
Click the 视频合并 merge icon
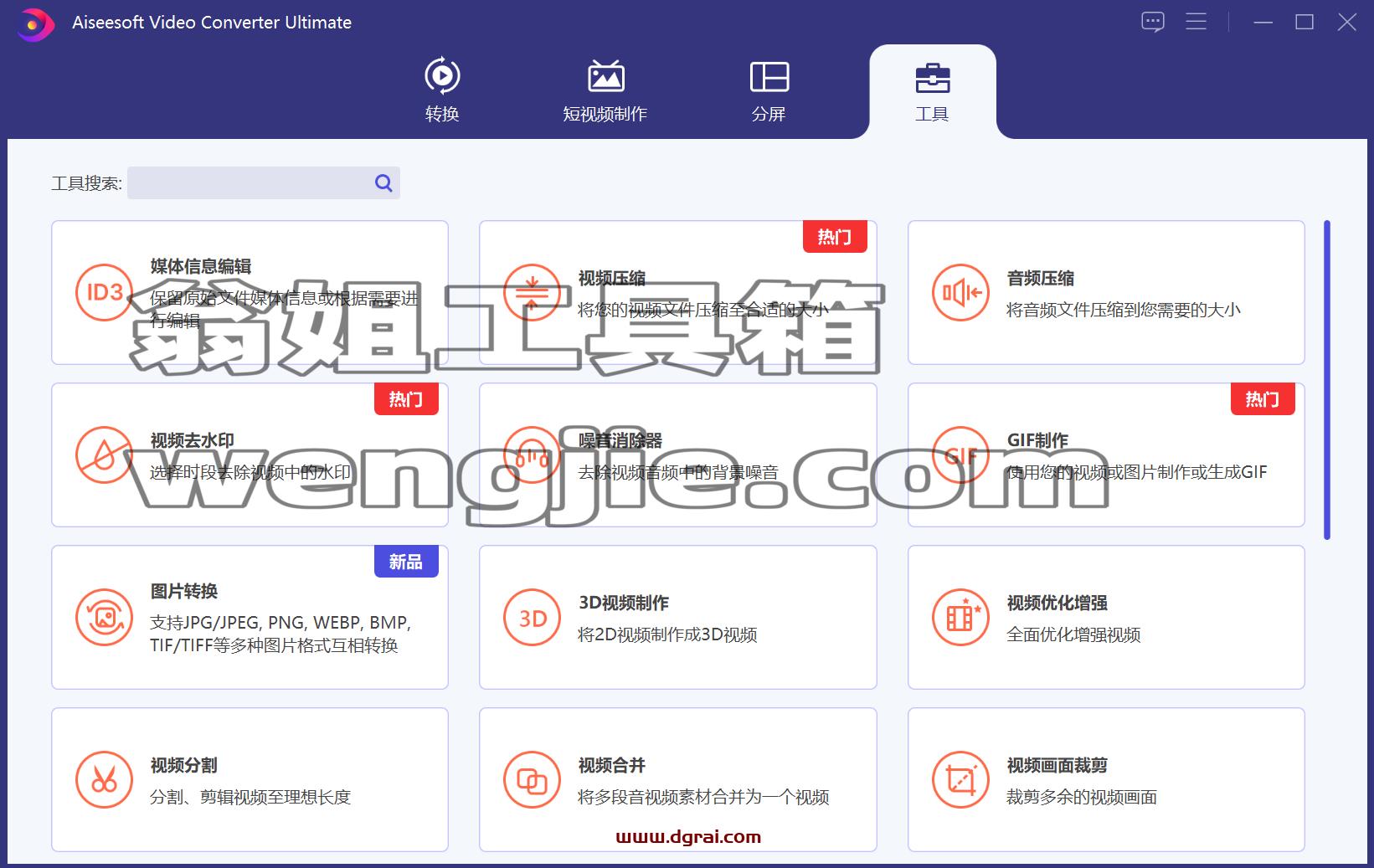point(533,779)
